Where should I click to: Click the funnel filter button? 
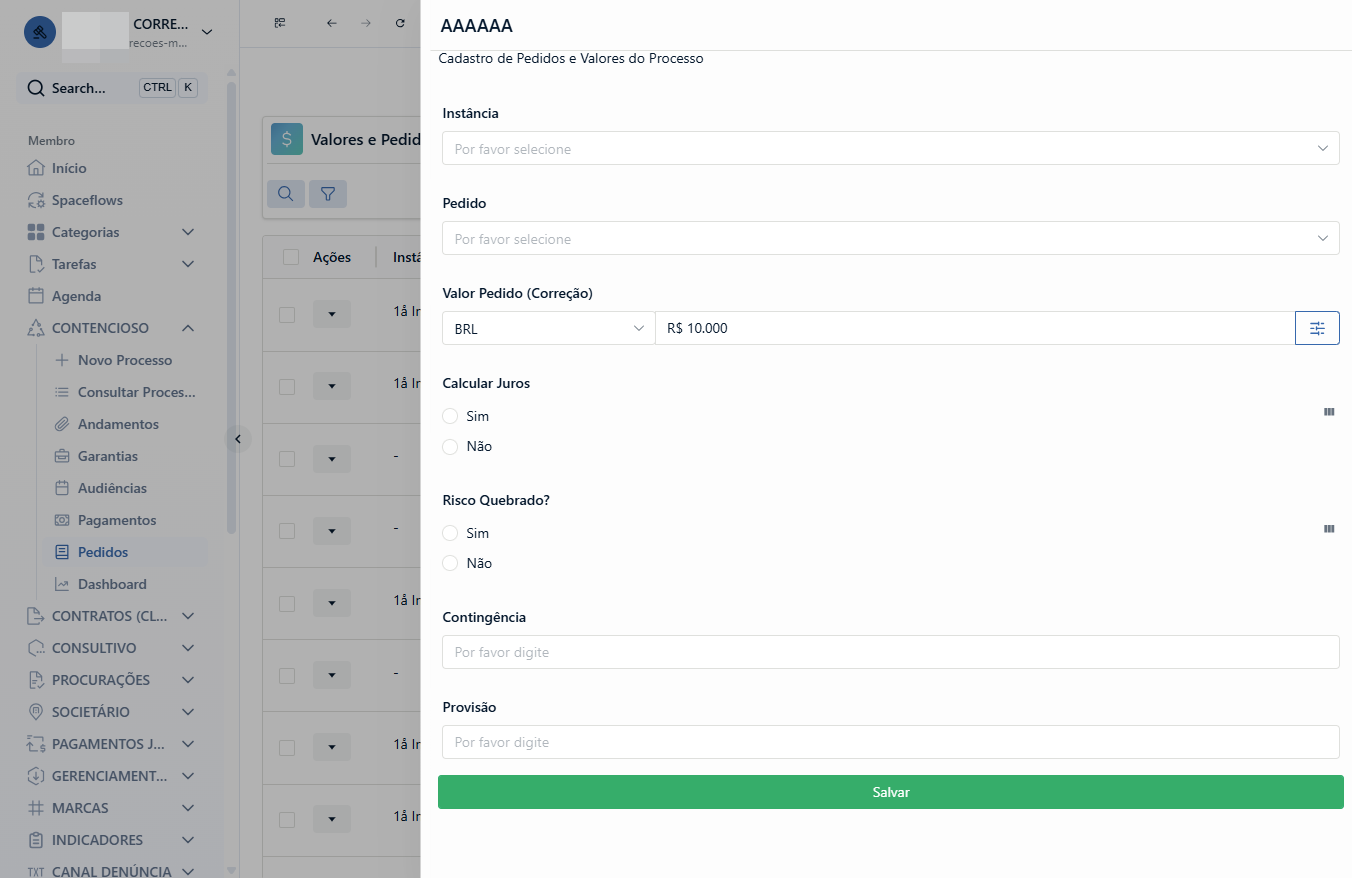(x=327, y=193)
